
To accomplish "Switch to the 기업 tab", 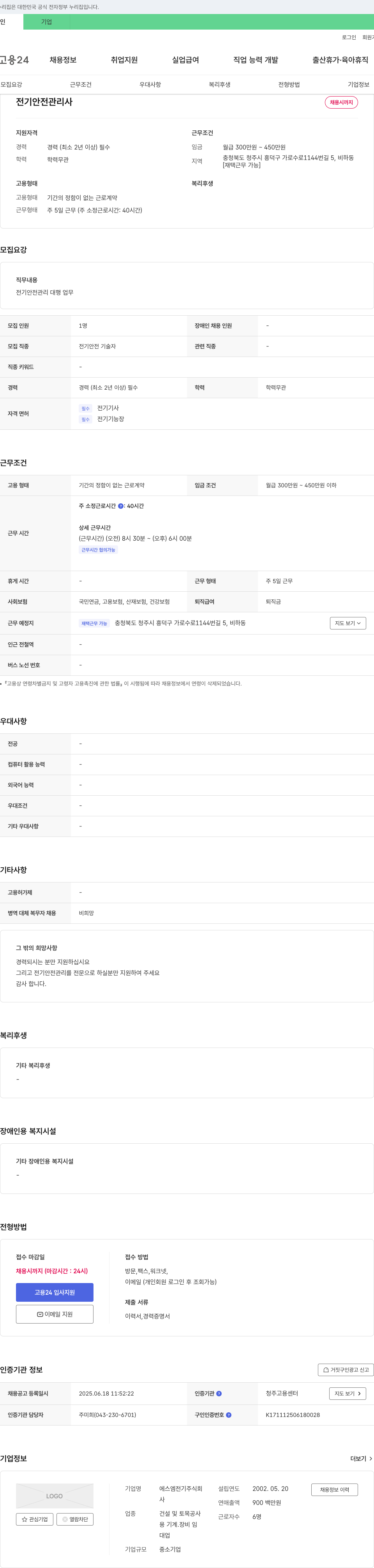I will tap(46, 22).
